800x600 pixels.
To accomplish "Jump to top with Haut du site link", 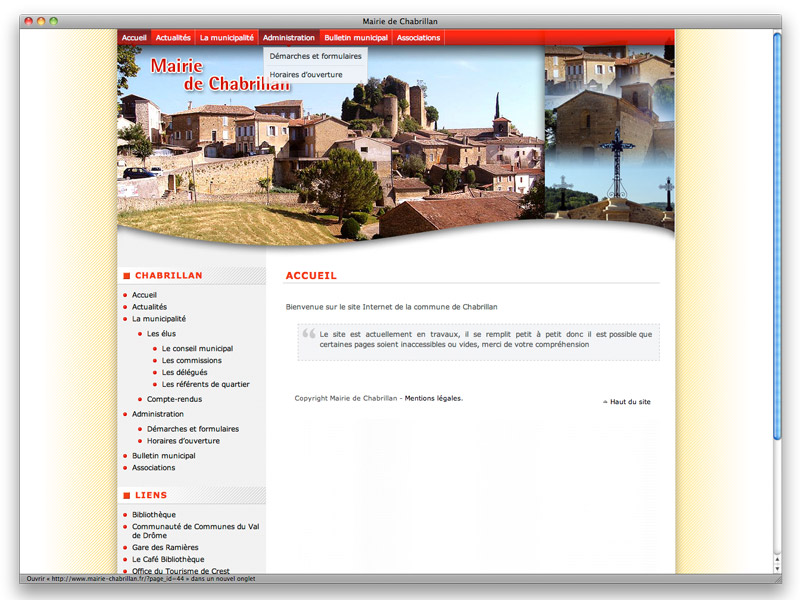I will 630,402.
